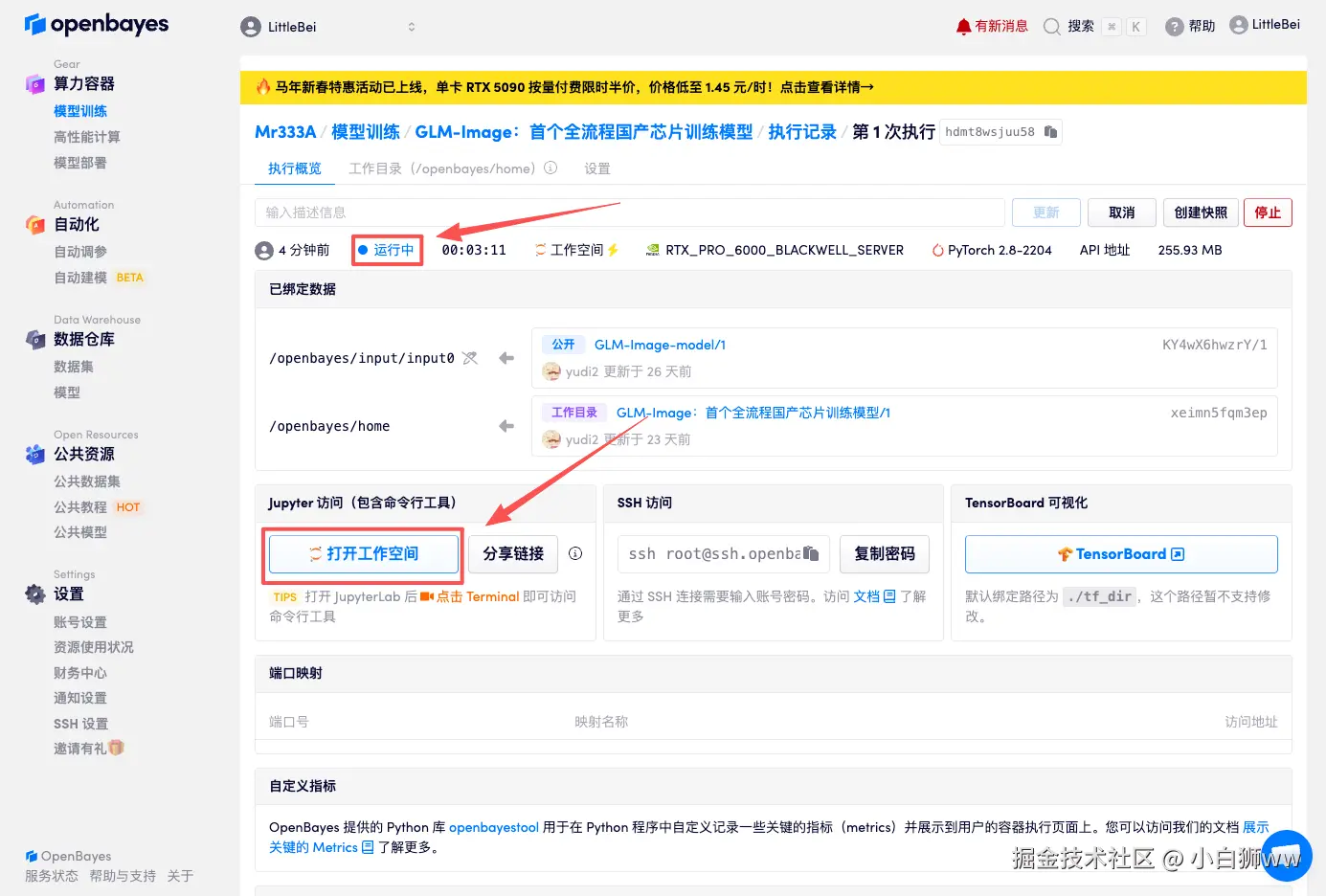Click the yudi2 avatar under GLM-Image-model/1
1326x896 pixels.
tap(551, 371)
